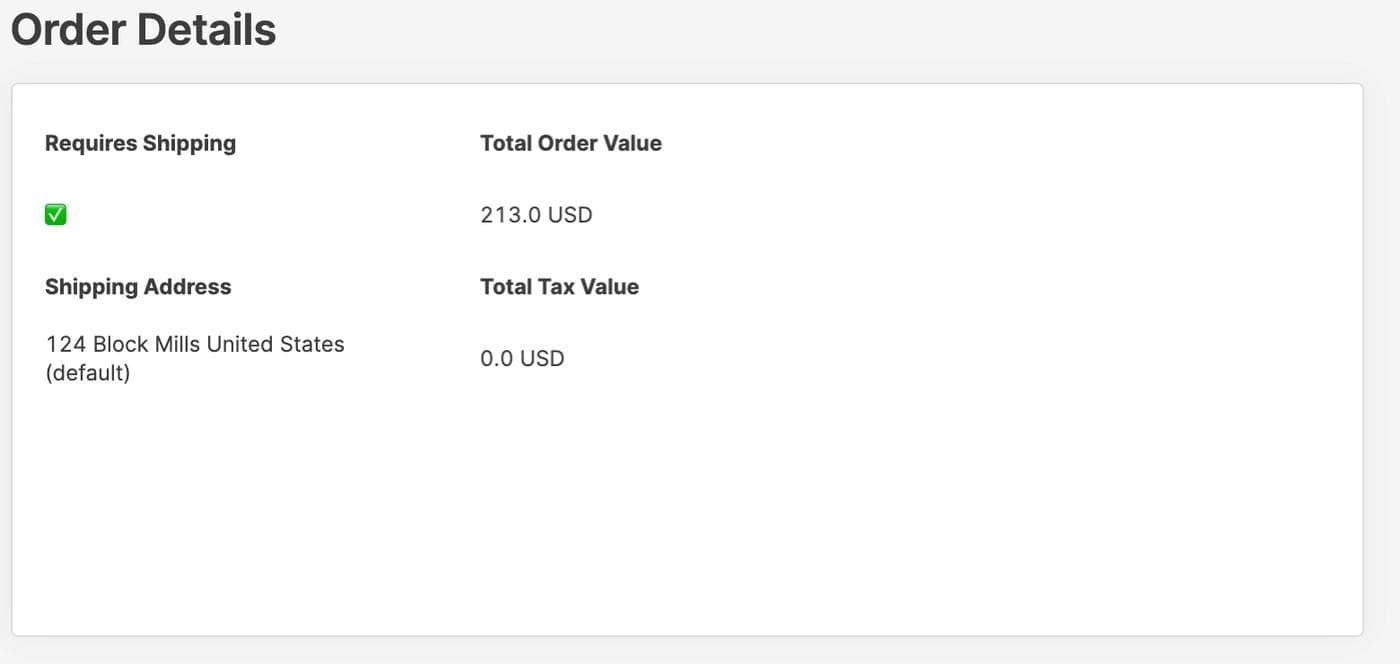The image size is (1400, 664).
Task: Click the Total Order Value label
Action: coord(571,143)
